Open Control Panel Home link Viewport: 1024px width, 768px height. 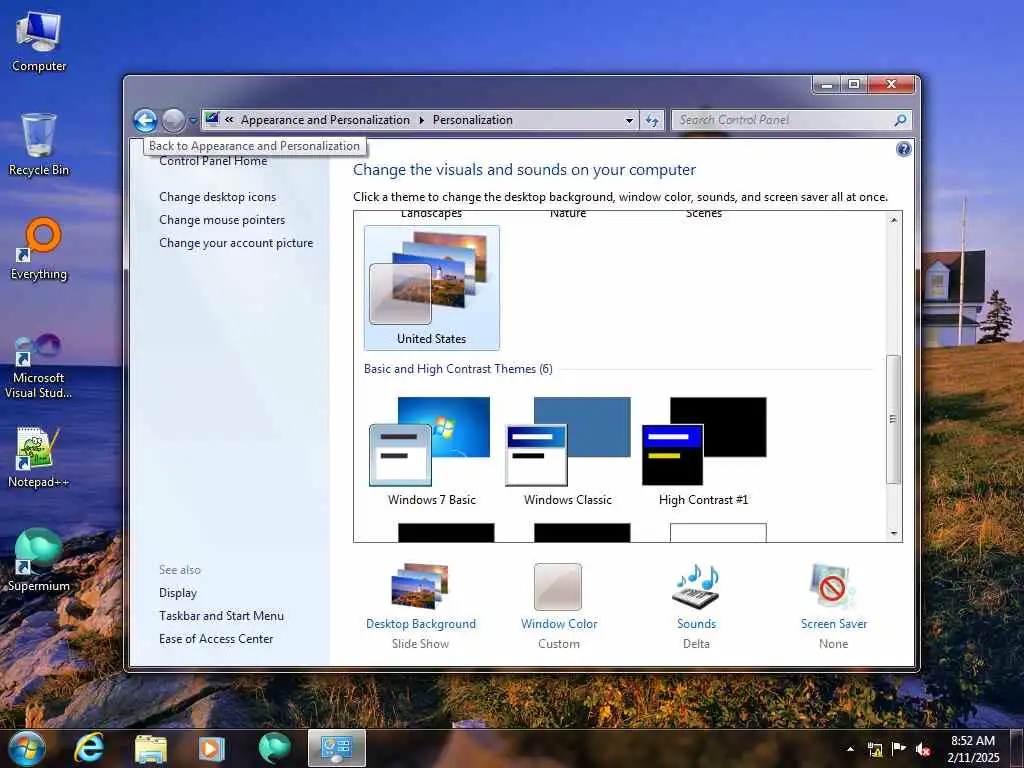[x=213, y=161]
